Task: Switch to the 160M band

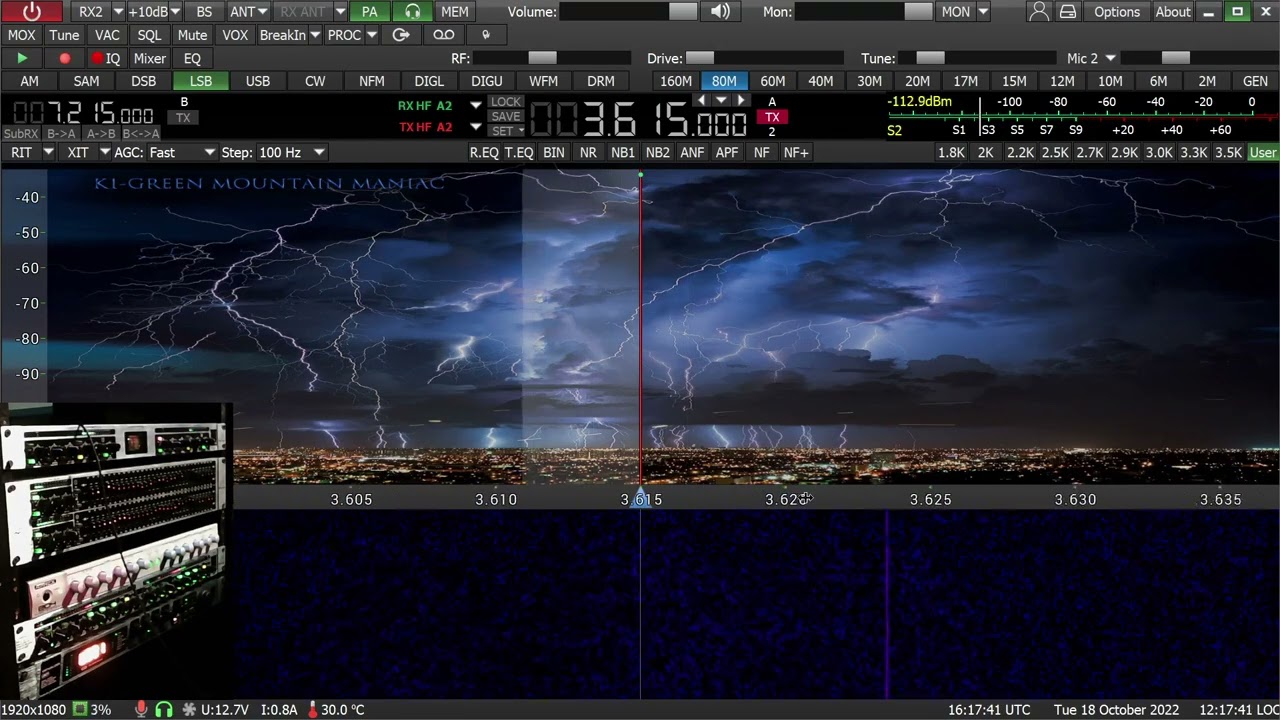Action: [x=675, y=81]
